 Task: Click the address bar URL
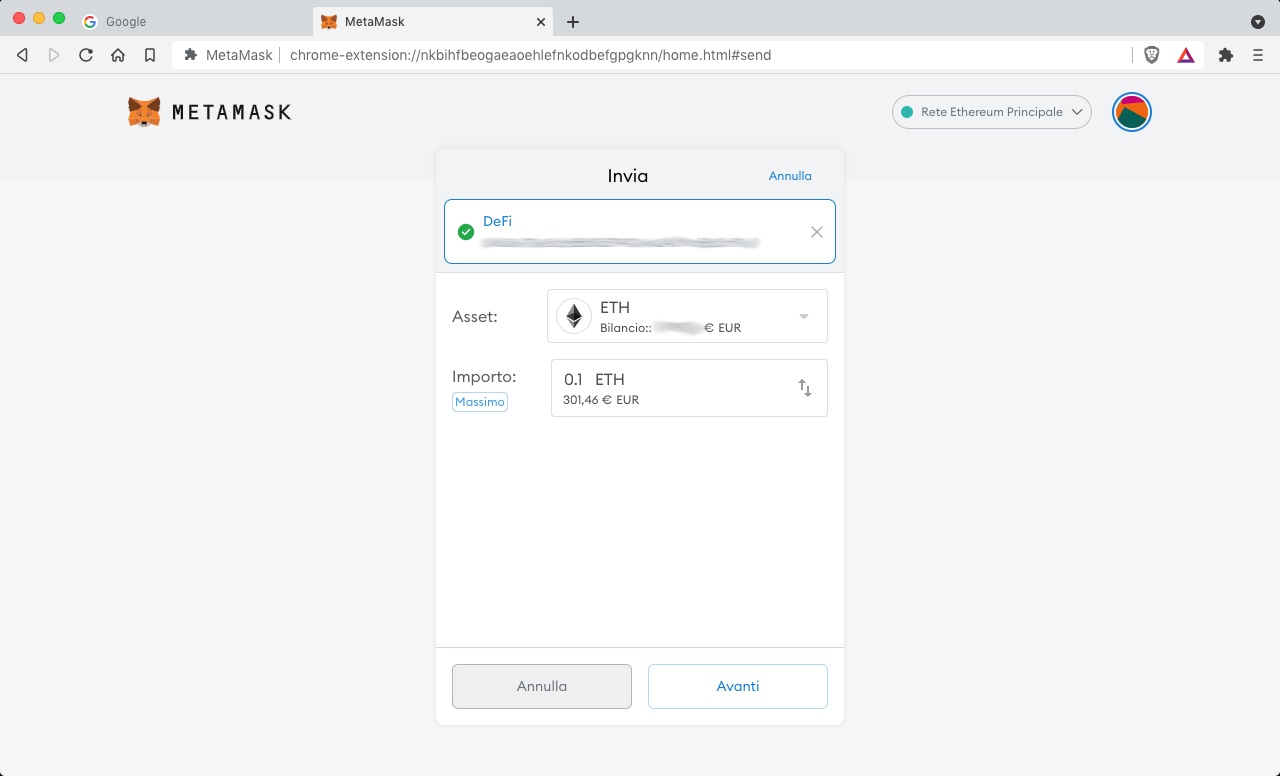point(530,55)
